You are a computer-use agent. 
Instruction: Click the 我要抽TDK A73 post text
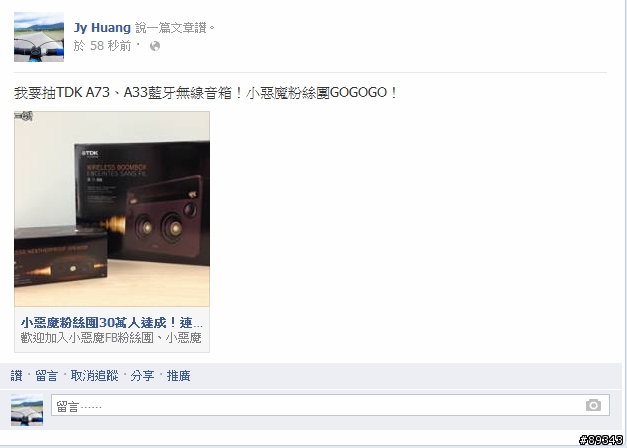coord(206,93)
